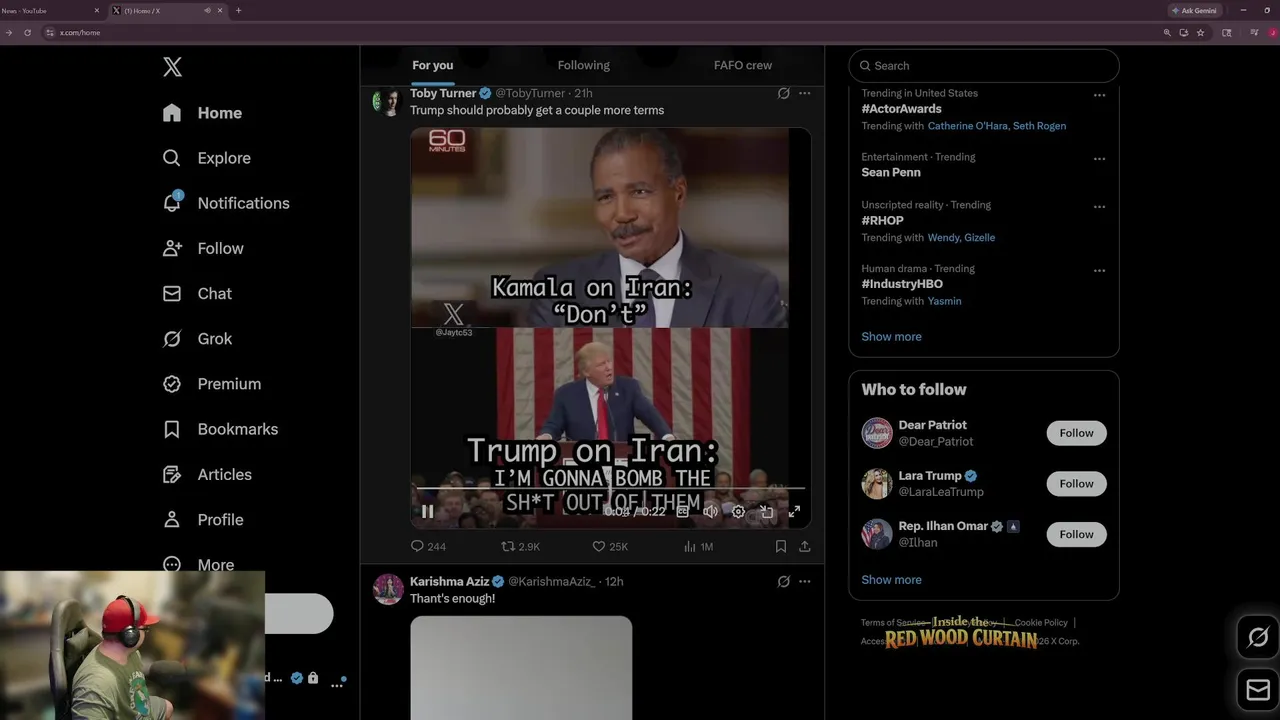Mute the video sound
Screen dimensions: 1280x720
pos(711,512)
